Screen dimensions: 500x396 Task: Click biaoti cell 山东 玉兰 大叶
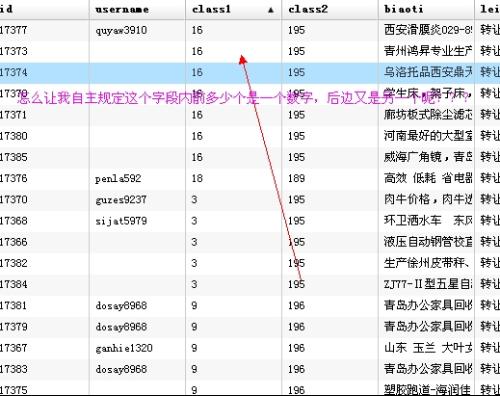click(428, 348)
